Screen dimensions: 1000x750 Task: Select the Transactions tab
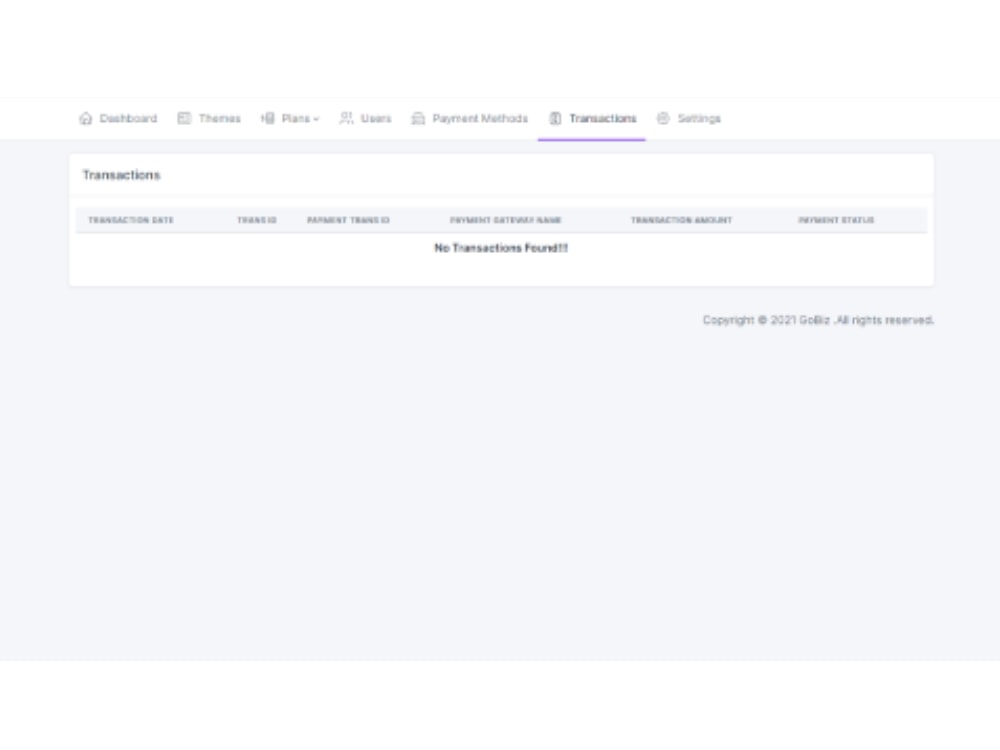pos(592,119)
